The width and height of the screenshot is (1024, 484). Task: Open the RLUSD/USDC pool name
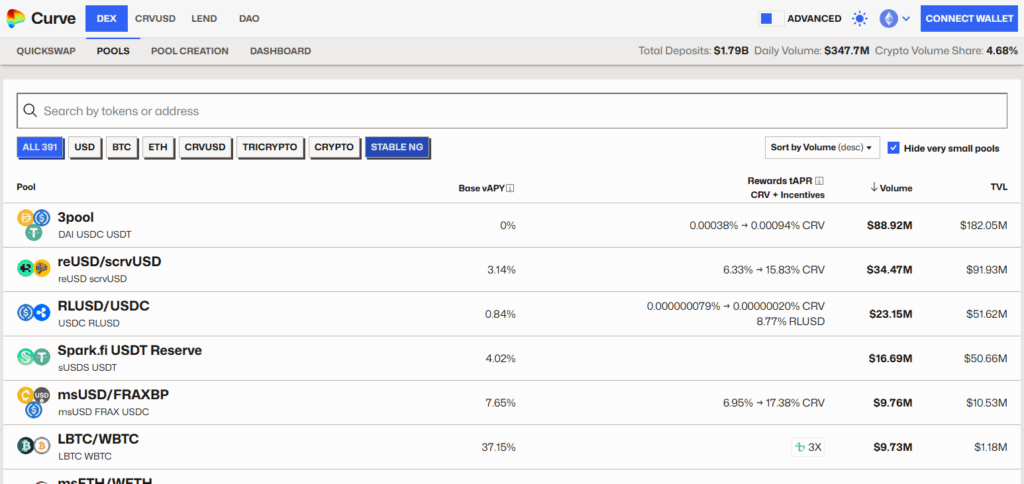pos(104,306)
